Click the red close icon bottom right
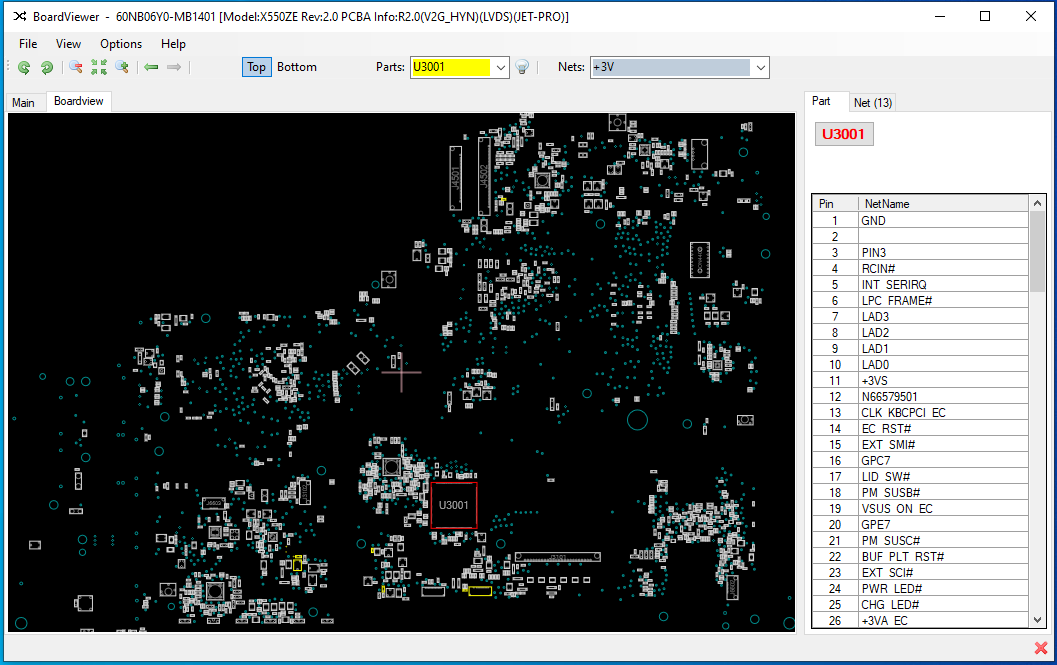Image resolution: width=1057 pixels, height=665 pixels. (x=1040, y=647)
